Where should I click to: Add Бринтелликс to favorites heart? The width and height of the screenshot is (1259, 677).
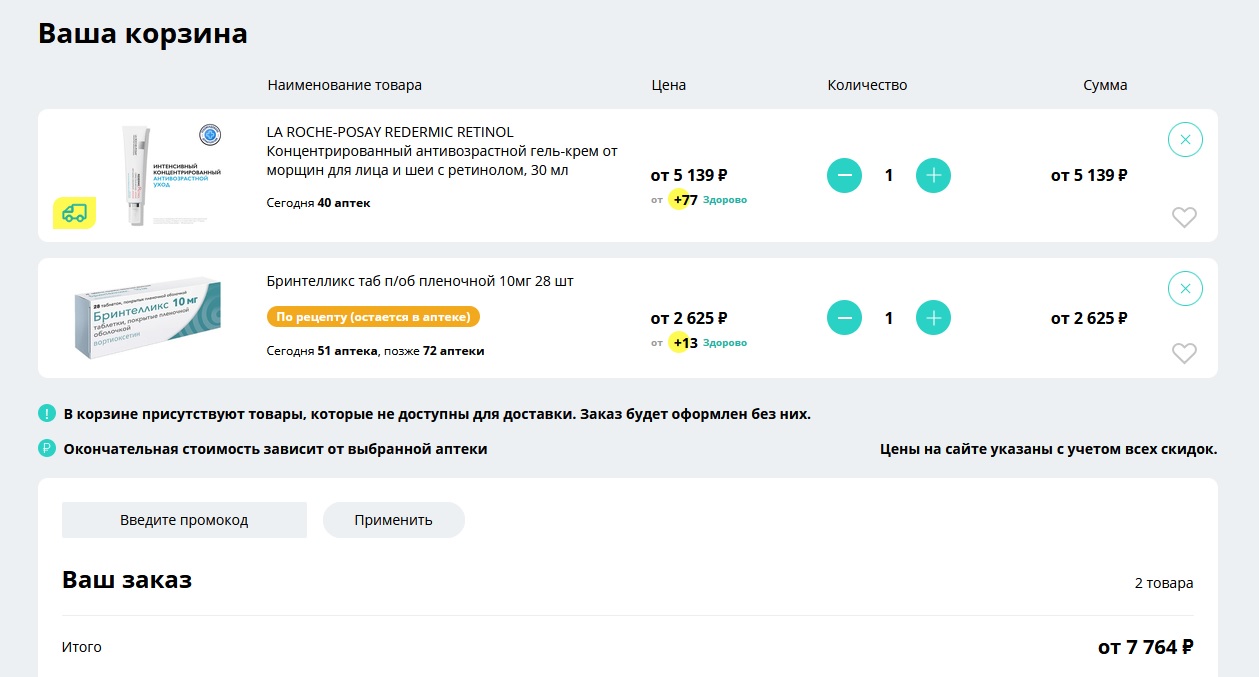1184,353
